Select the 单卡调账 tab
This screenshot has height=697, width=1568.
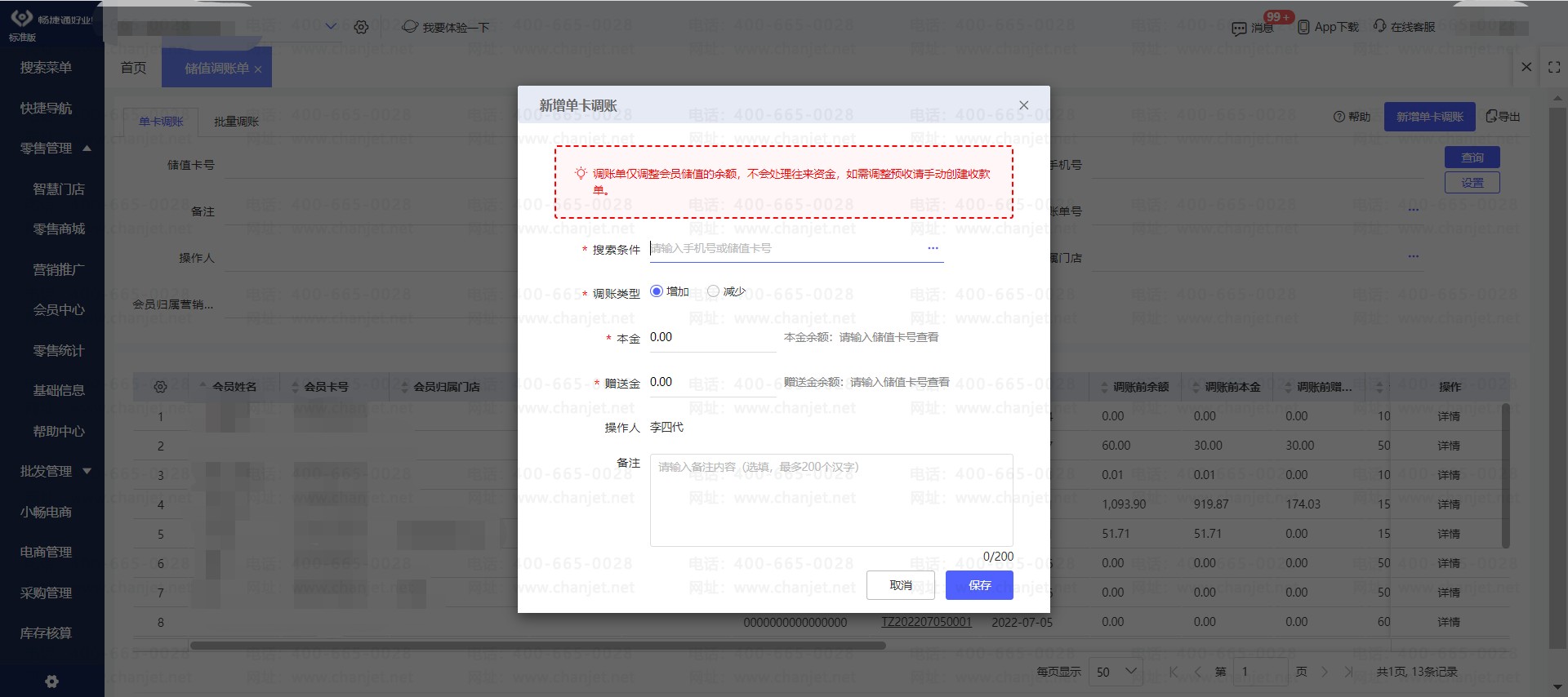(161, 122)
